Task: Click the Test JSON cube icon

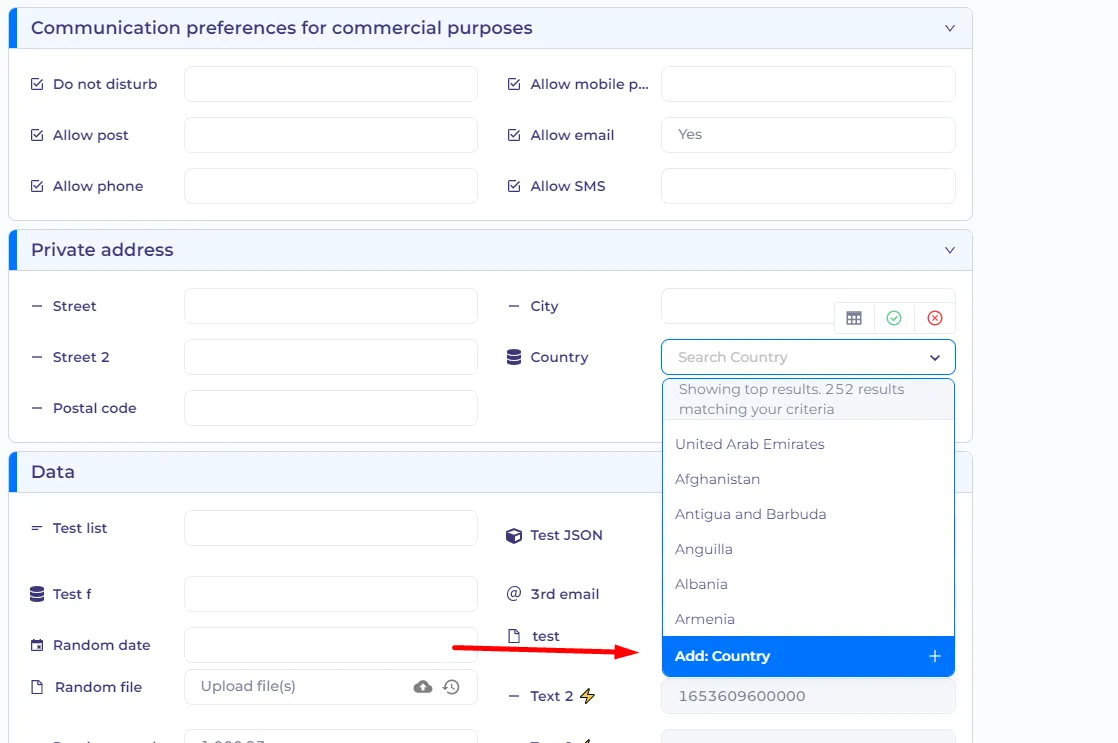Action: tap(513, 536)
